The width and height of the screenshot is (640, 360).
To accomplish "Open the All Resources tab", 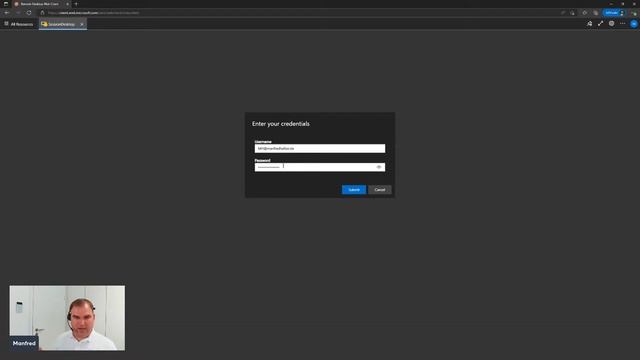I will click(x=19, y=24).
